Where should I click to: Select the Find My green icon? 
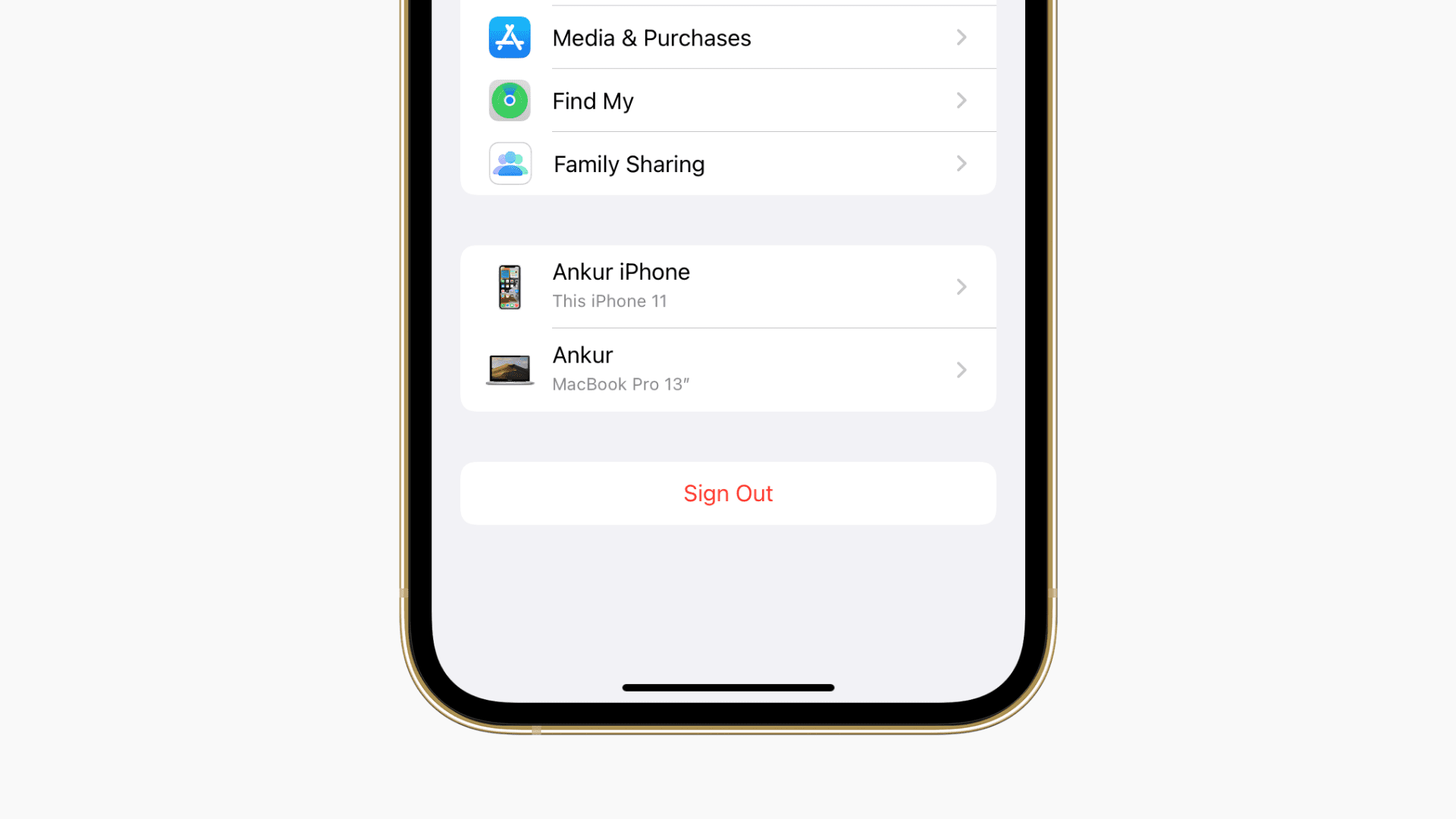pyautogui.click(x=509, y=100)
